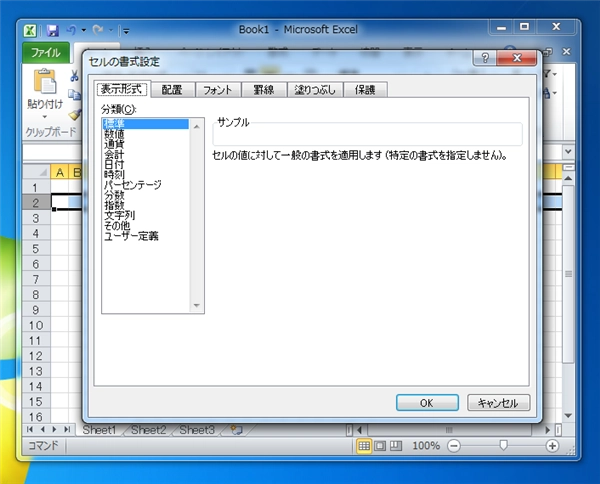
Task: Open the ファイル tab
Action: tap(46, 53)
